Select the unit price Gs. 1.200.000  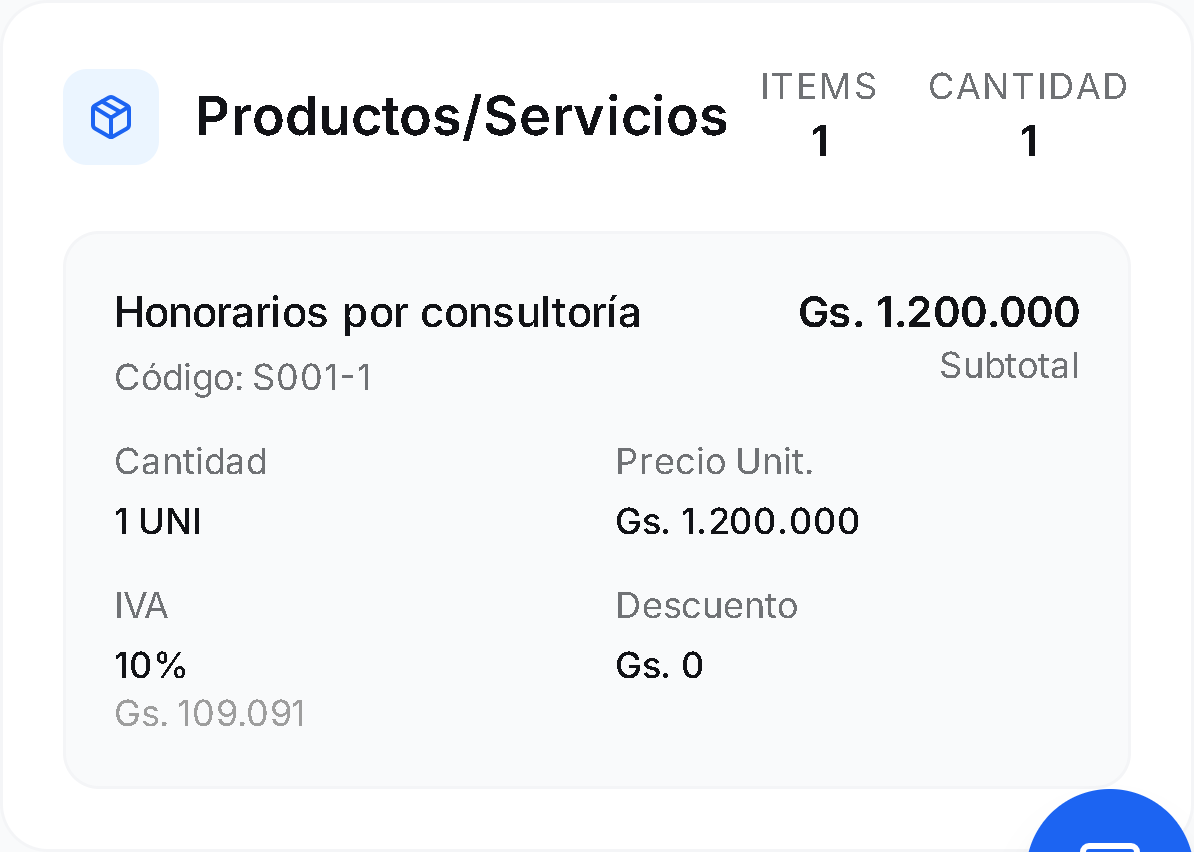click(737, 521)
